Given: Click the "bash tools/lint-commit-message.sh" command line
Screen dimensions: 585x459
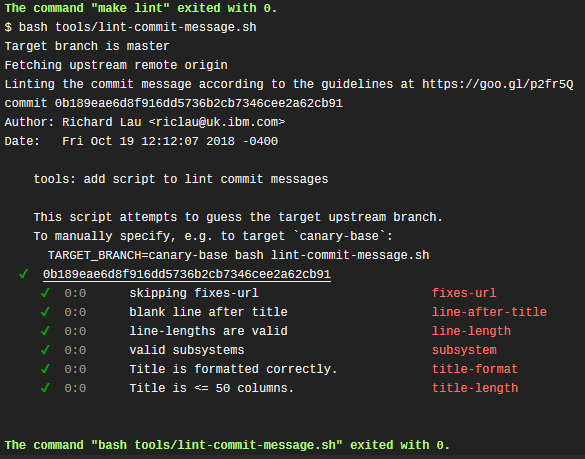Looking at the screenshot, I should (x=131, y=28).
